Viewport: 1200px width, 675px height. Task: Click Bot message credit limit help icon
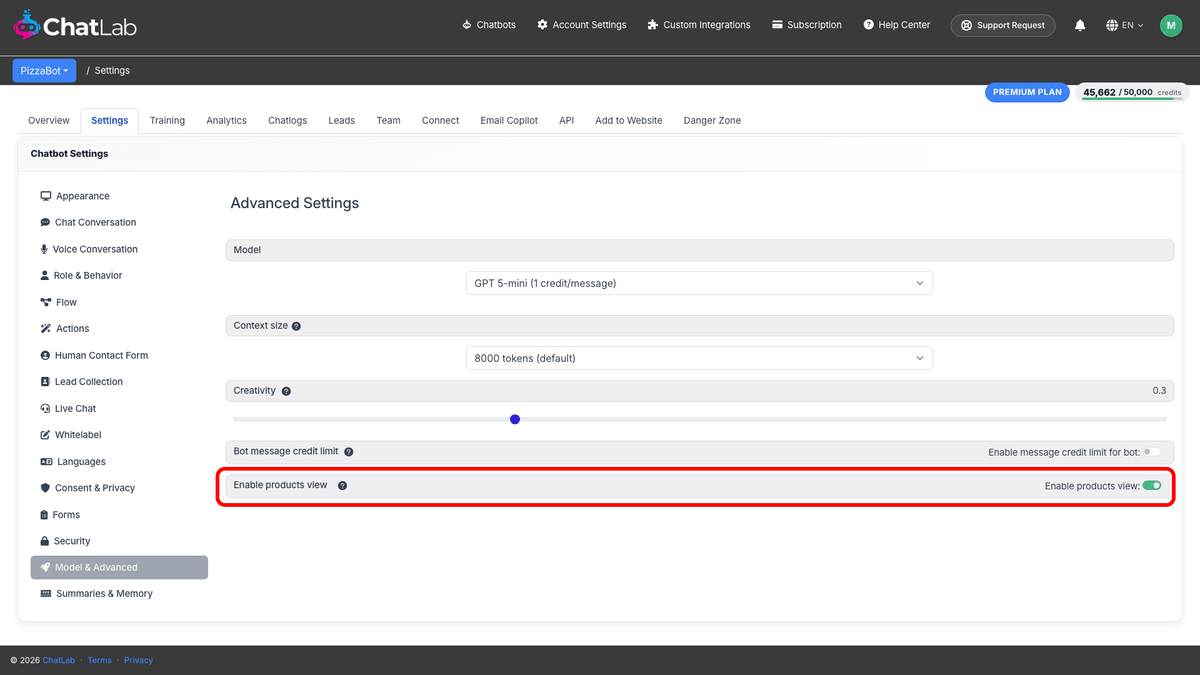tap(348, 452)
